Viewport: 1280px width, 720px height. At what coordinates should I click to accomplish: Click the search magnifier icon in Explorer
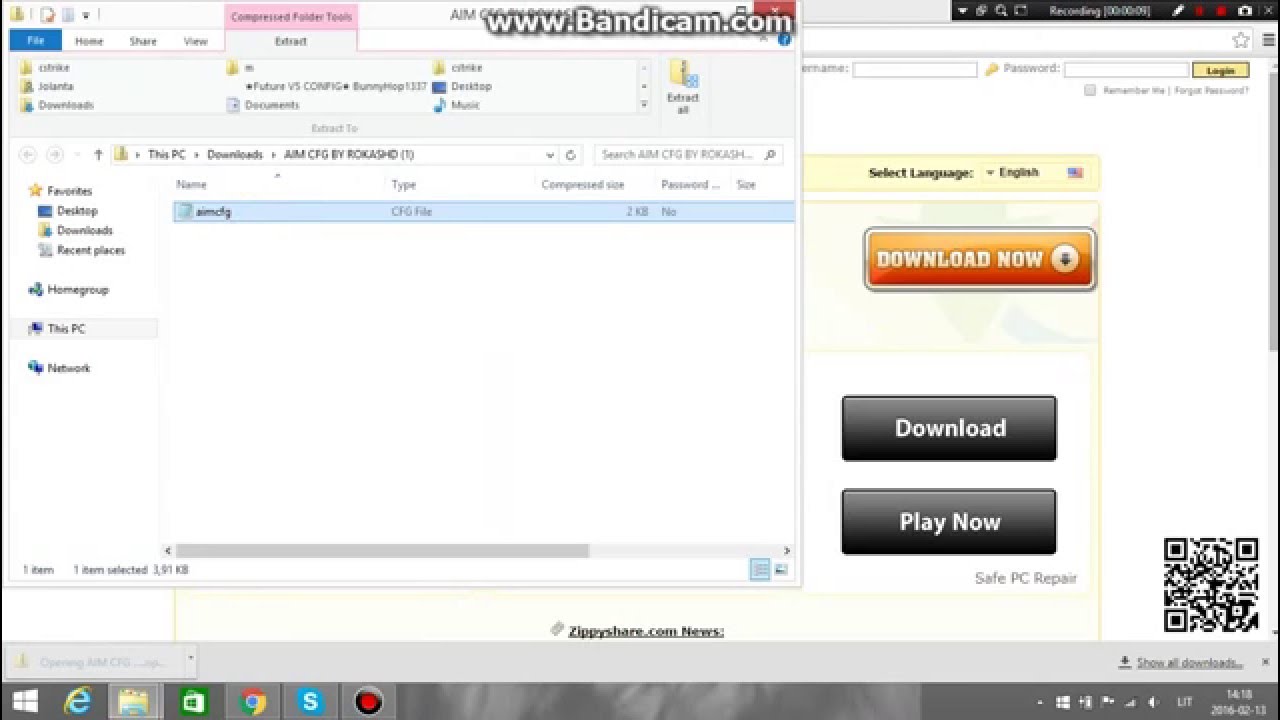769,155
